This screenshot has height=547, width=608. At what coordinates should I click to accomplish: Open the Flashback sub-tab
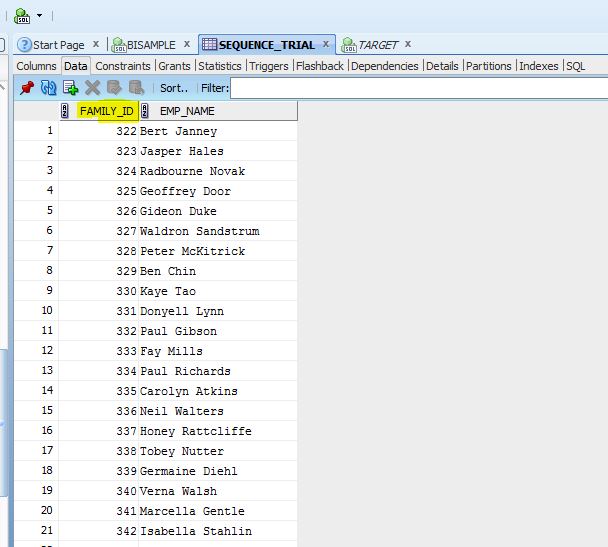(320, 66)
